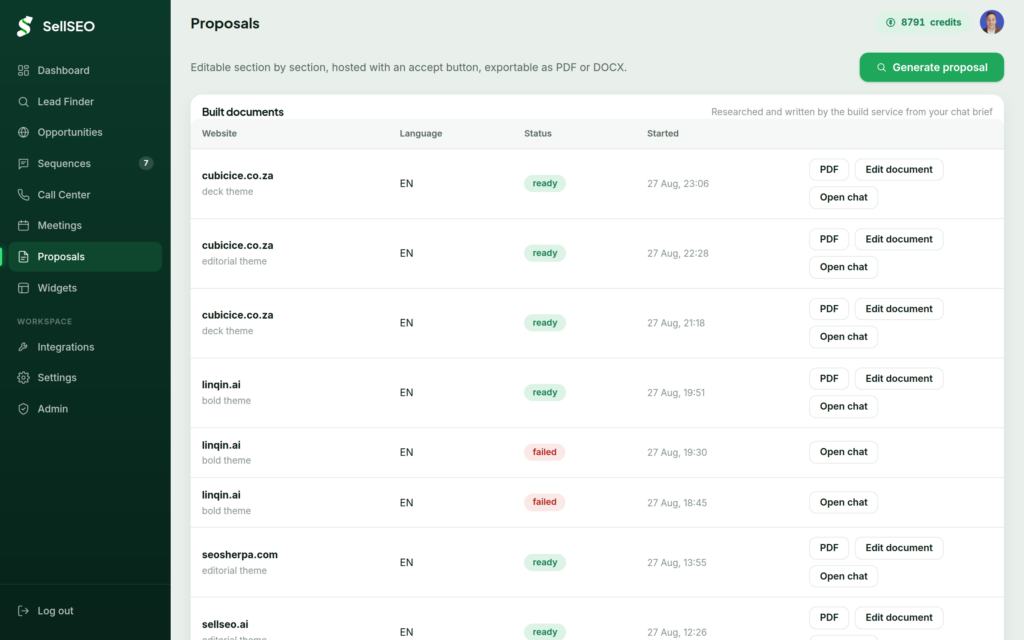This screenshot has height=640, width=1024.
Task: Edit document for linqin.ai ready row
Action: (899, 379)
